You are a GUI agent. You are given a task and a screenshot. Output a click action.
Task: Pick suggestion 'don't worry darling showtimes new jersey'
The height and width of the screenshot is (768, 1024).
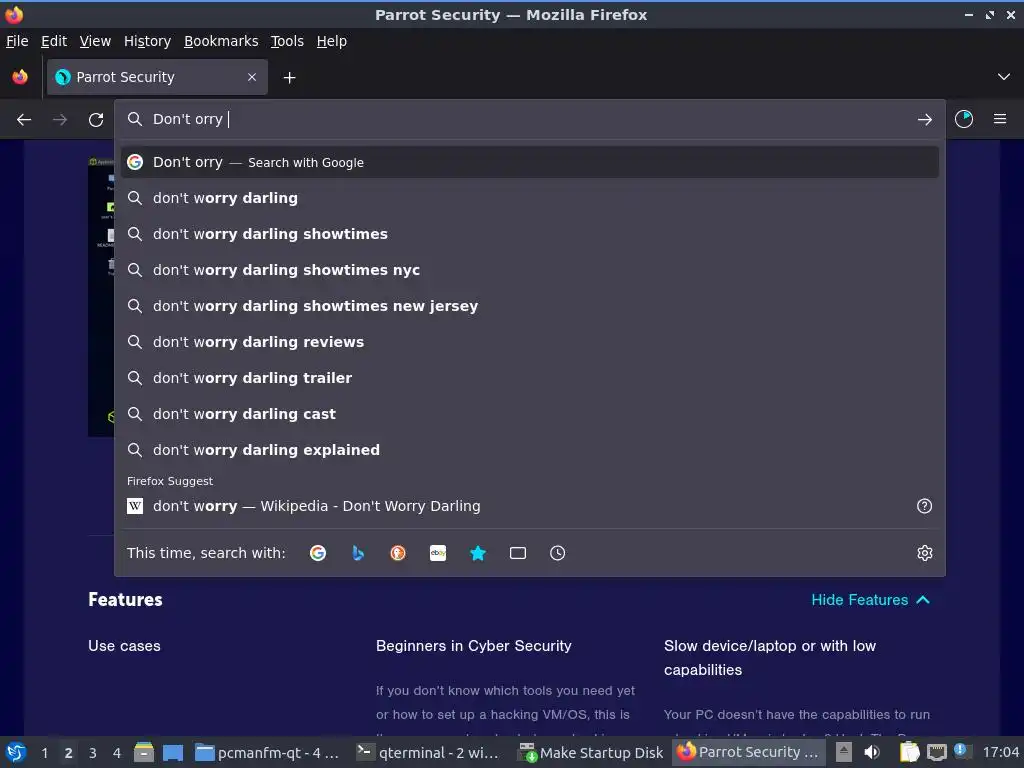[x=530, y=306]
